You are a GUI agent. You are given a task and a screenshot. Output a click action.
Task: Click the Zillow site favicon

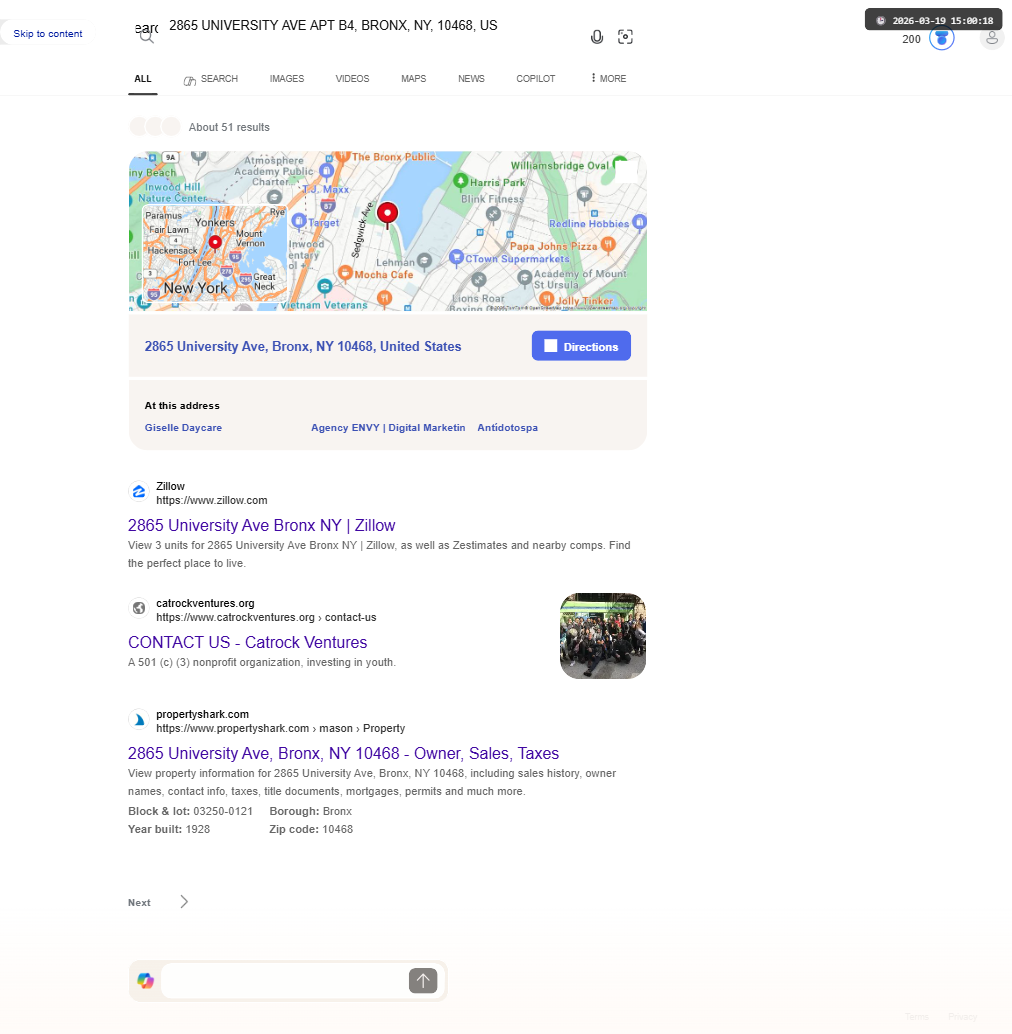[138, 492]
